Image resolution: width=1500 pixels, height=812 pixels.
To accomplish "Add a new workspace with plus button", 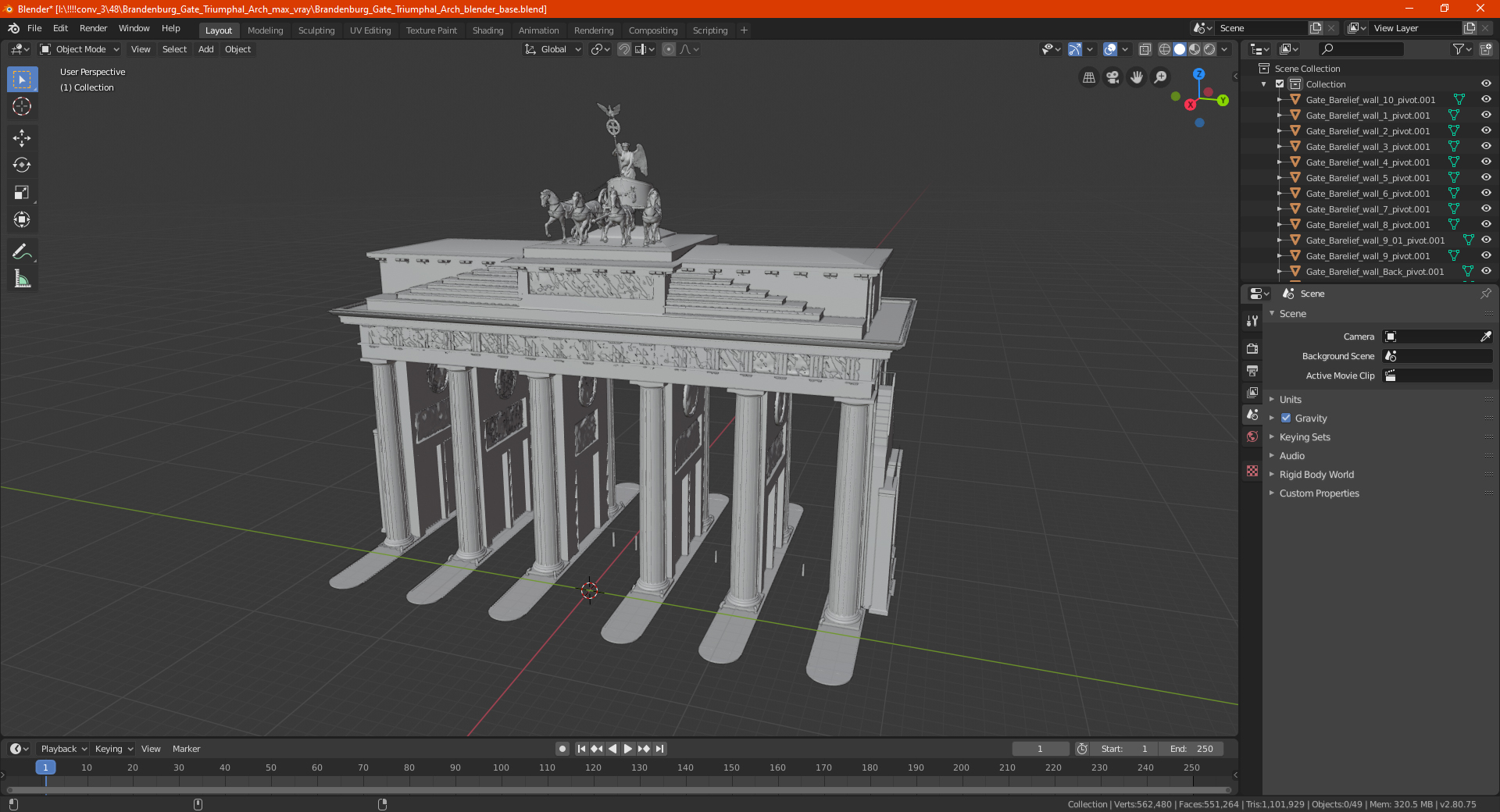I will tap(744, 30).
